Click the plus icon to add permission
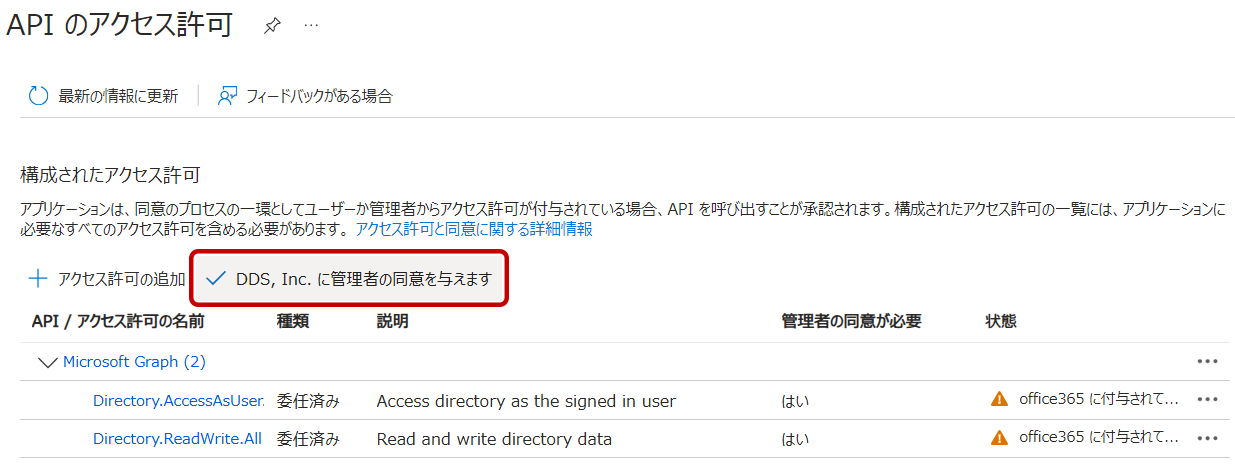 38,279
